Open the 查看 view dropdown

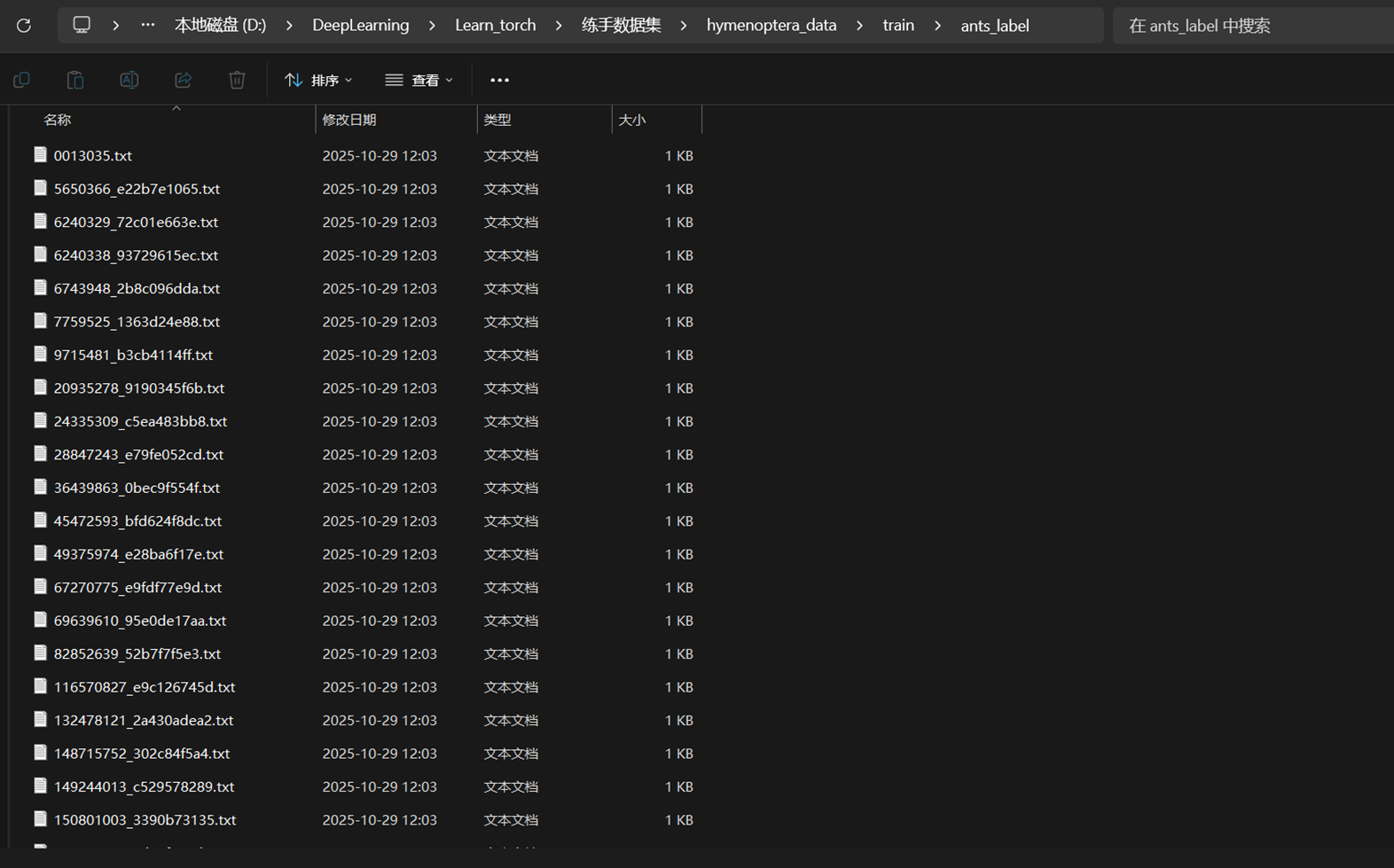(x=419, y=80)
